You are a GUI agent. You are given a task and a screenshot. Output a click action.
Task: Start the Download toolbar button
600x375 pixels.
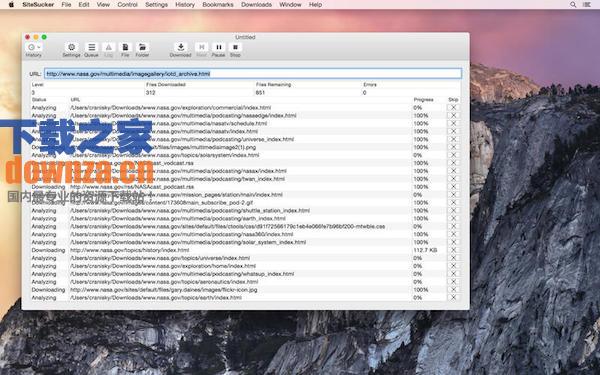(x=181, y=47)
